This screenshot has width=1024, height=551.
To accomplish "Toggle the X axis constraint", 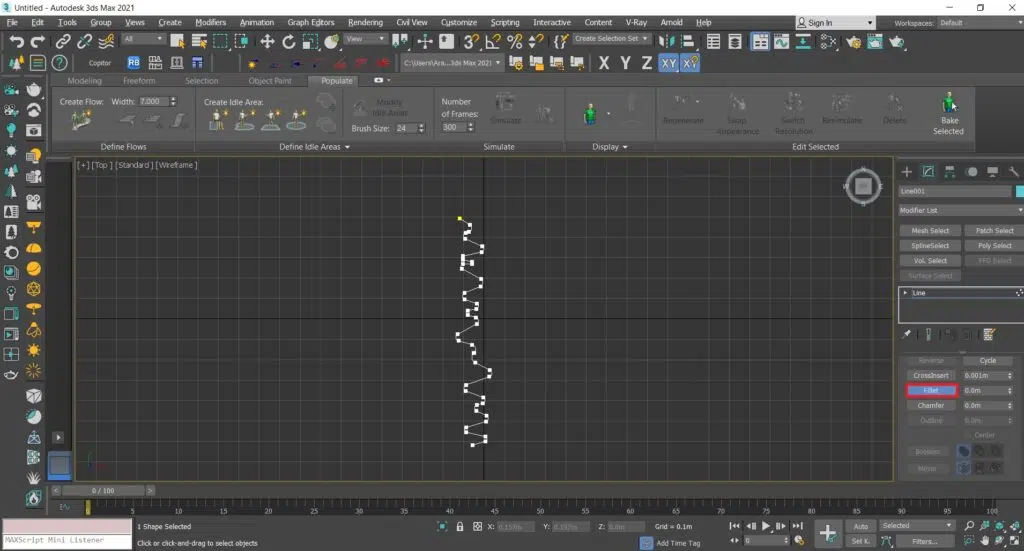I will (x=604, y=63).
